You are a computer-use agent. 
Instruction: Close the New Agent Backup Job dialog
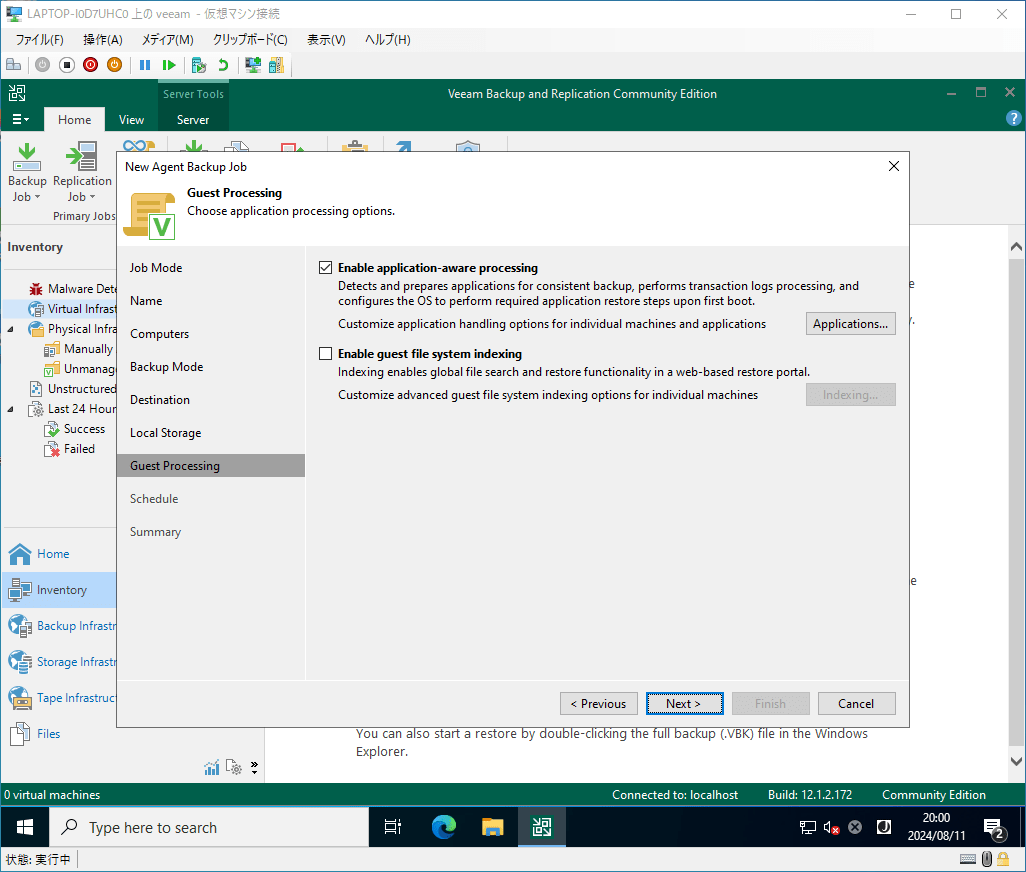pos(893,166)
